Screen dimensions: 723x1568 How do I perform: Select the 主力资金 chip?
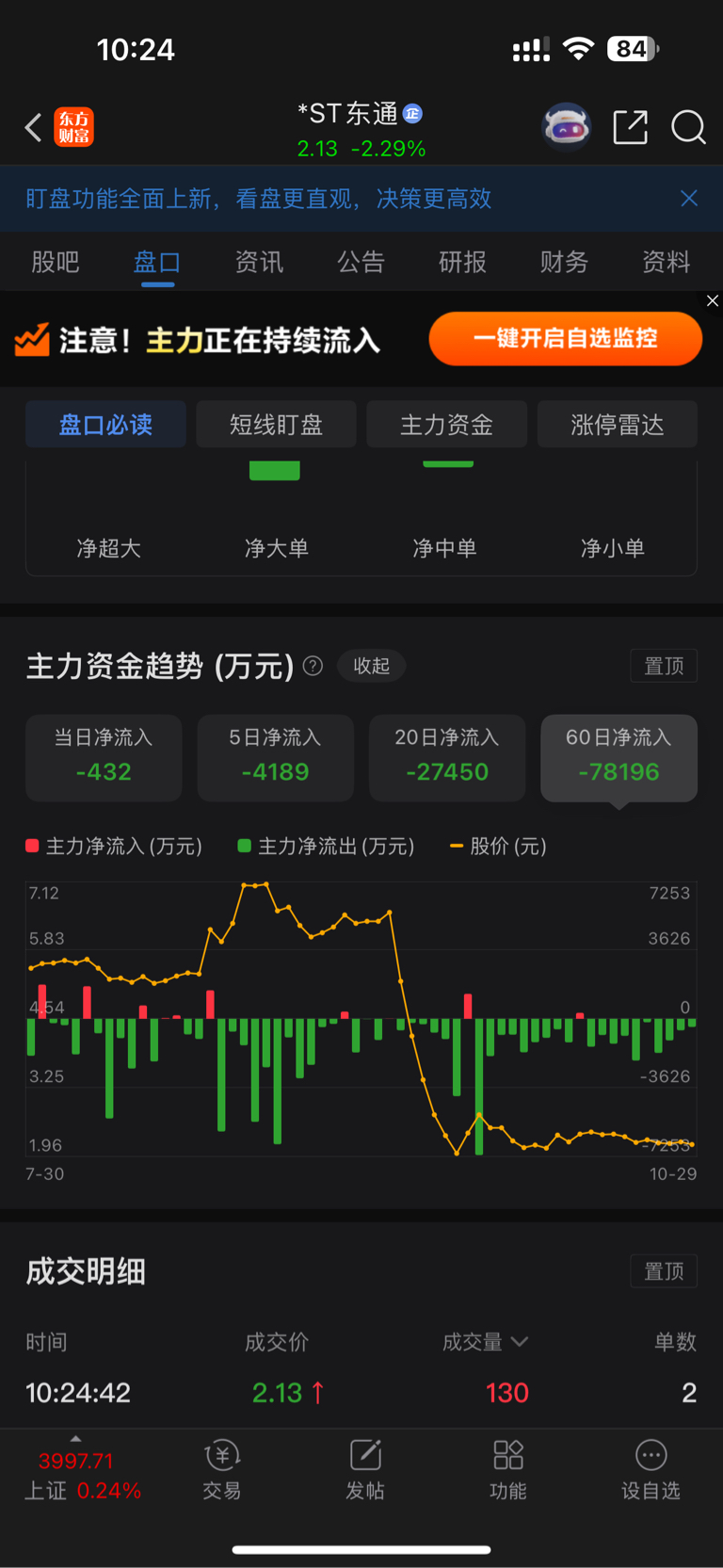(x=447, y=425)
